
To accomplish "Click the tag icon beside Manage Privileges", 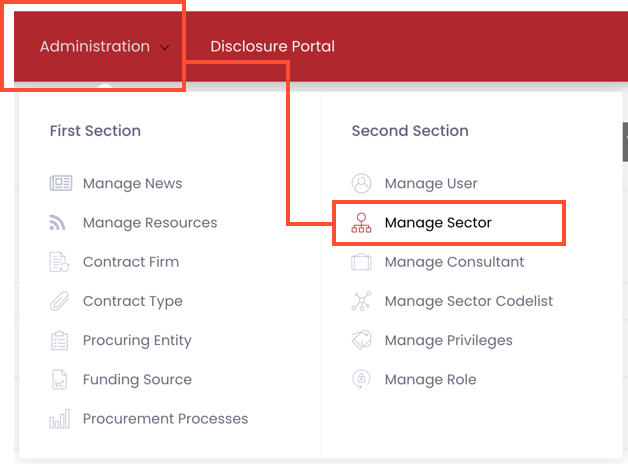I will 361,340.
